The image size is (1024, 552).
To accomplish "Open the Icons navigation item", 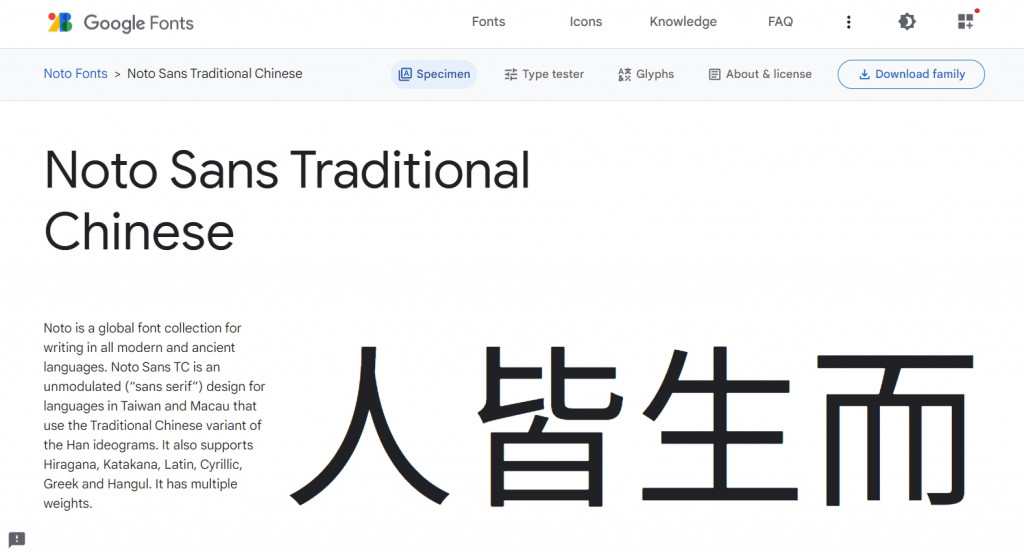I will click(x=586, y=22).
